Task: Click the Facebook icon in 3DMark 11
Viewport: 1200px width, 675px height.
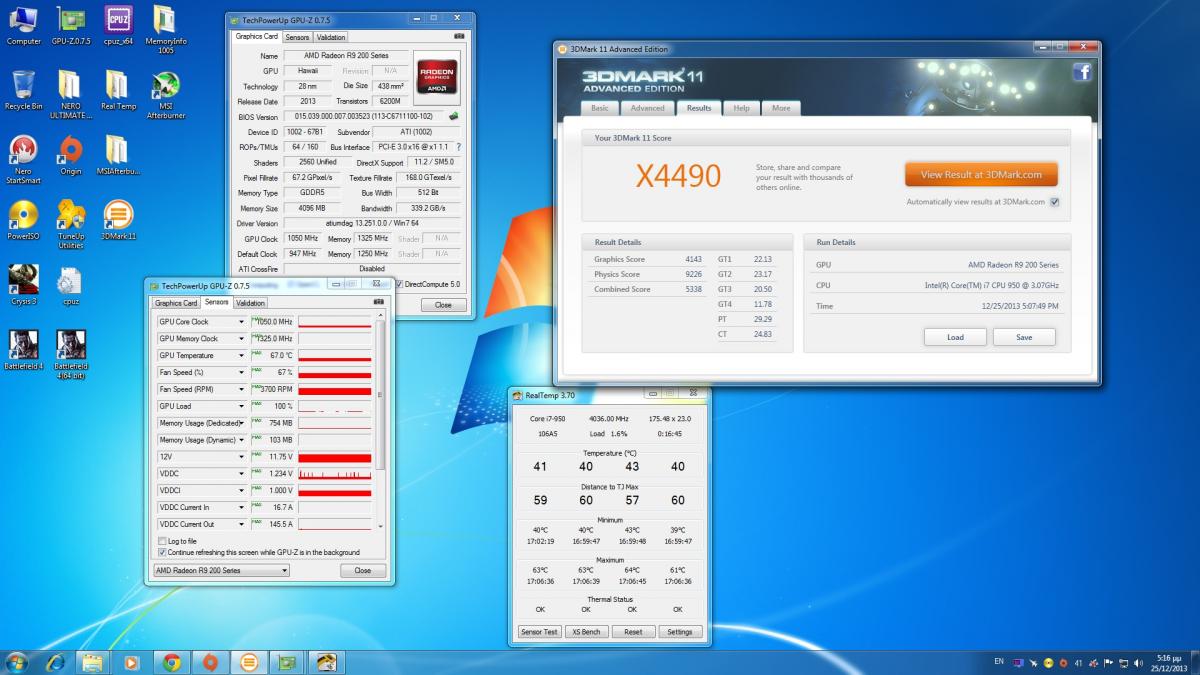Action: click(1081, 72)
